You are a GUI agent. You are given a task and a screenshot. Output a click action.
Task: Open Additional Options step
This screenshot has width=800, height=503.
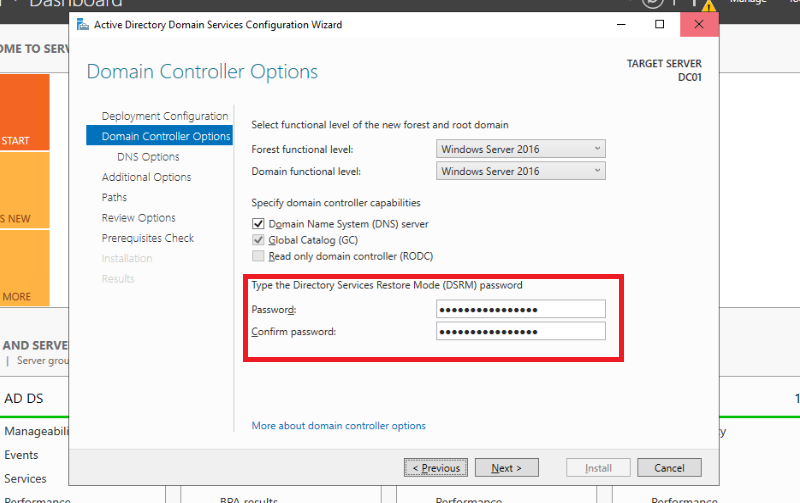pos(146,177)
